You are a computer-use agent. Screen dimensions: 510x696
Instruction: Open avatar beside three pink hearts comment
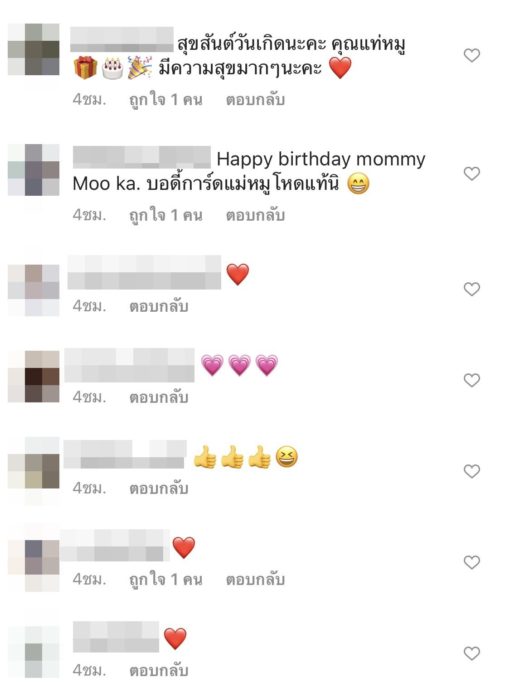[x=34, y=376]
